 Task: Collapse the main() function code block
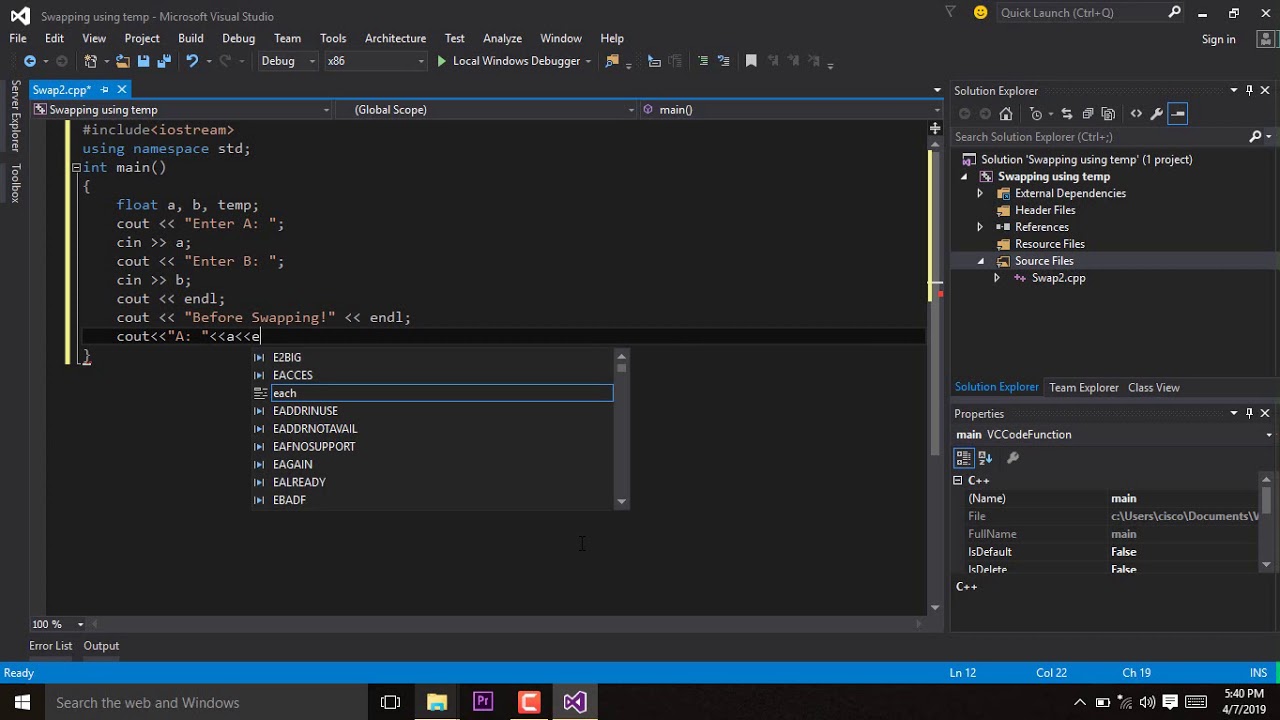pos(76,168)
